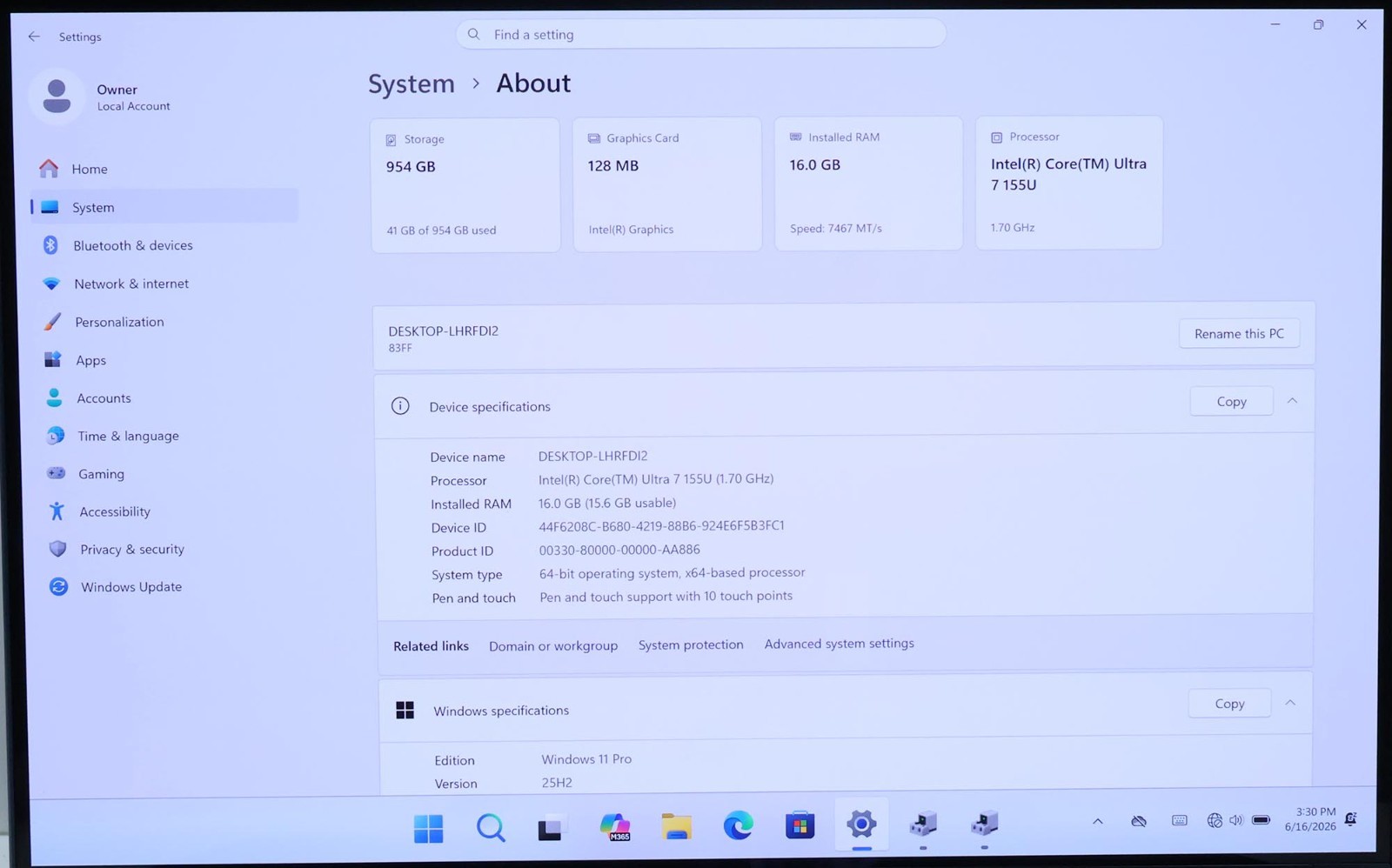Viewport: 1392px width, 868px height.
Task: Open the Owner Local Account profile
Action: point(102,97)
